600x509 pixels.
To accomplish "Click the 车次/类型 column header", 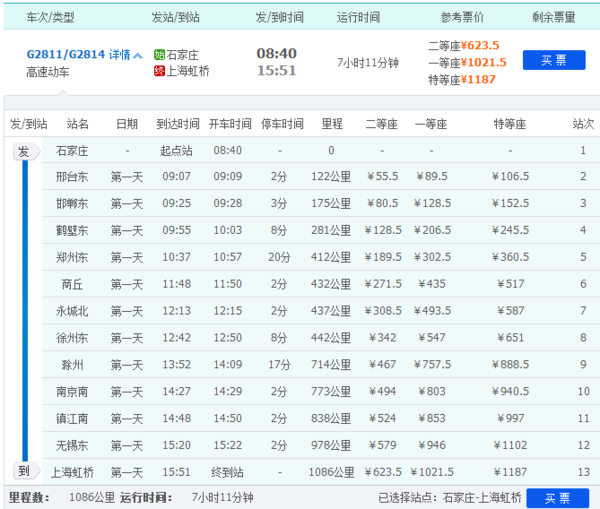I will point(50,17).
